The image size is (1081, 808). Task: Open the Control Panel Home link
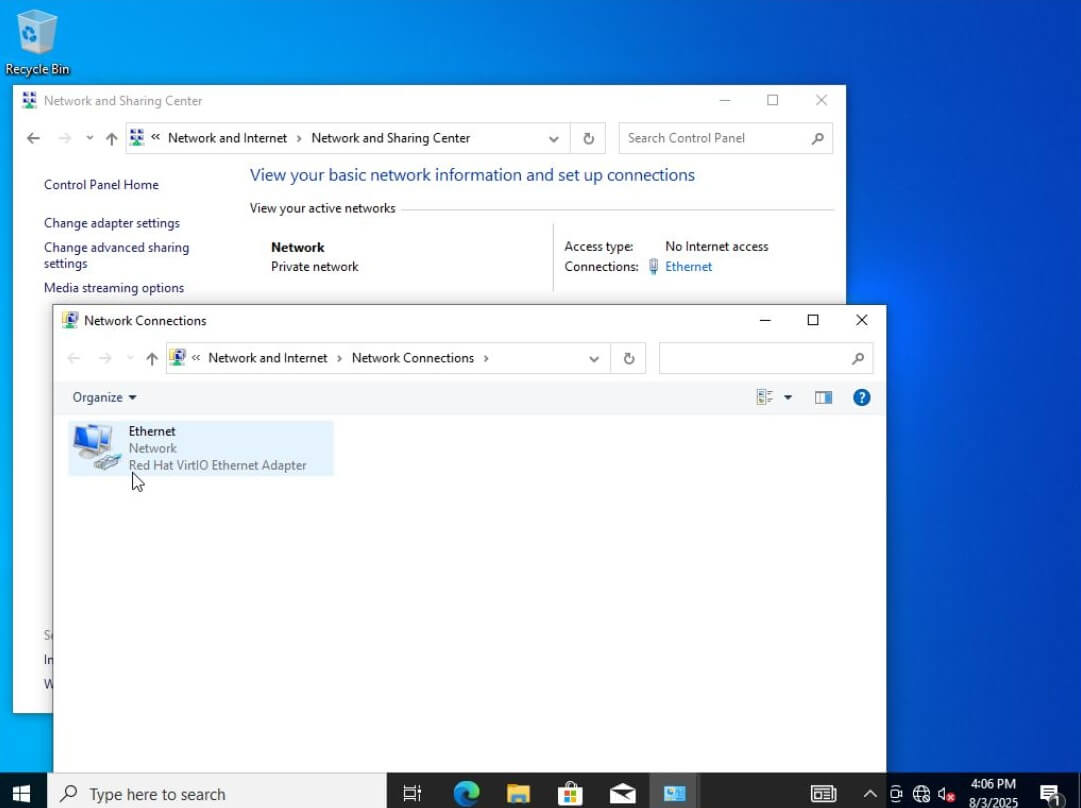point(101,185)
